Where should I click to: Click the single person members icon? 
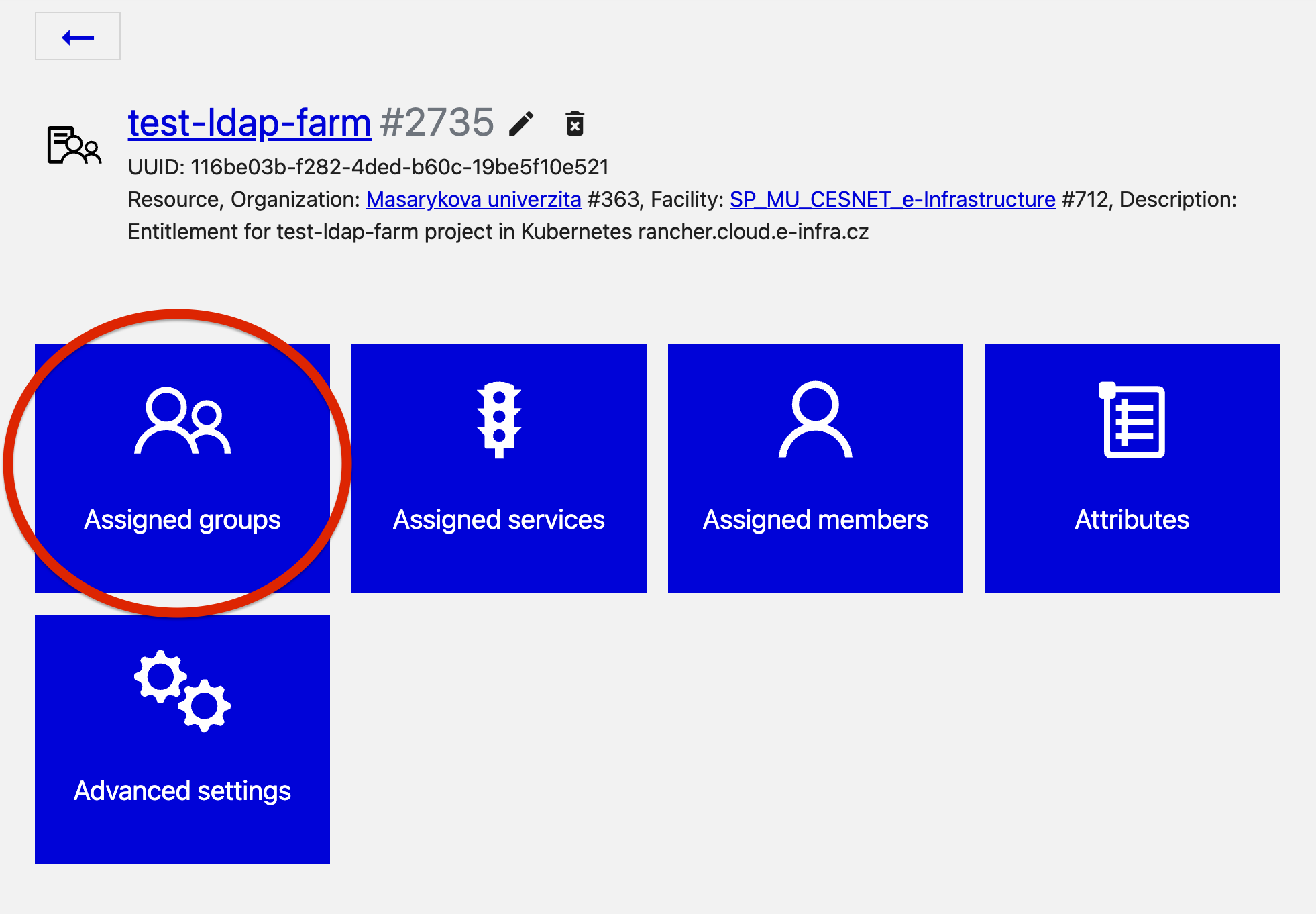[x=815, y=420]
